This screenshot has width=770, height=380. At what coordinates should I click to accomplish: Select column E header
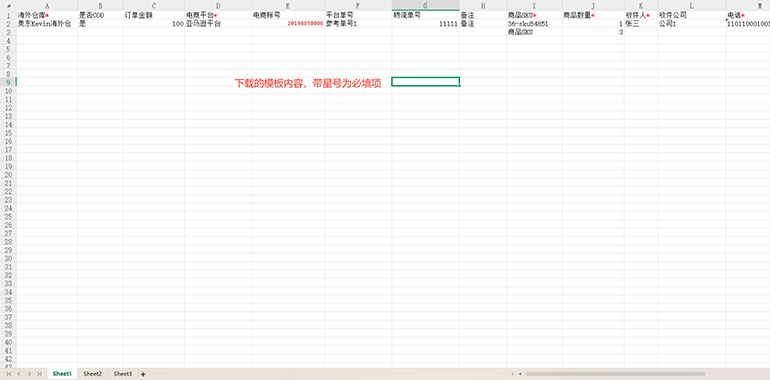pyautogui.click(x=288, y=6)
